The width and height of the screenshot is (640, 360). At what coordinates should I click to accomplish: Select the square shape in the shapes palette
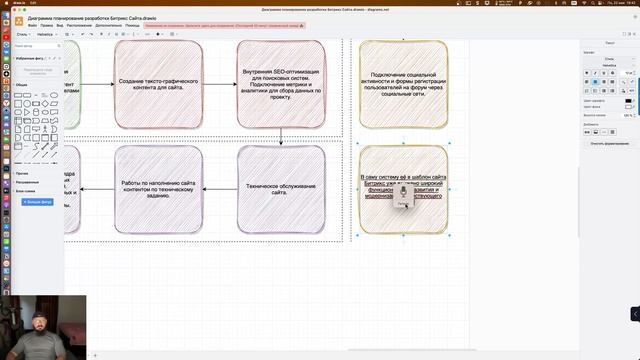pos(18,104)
